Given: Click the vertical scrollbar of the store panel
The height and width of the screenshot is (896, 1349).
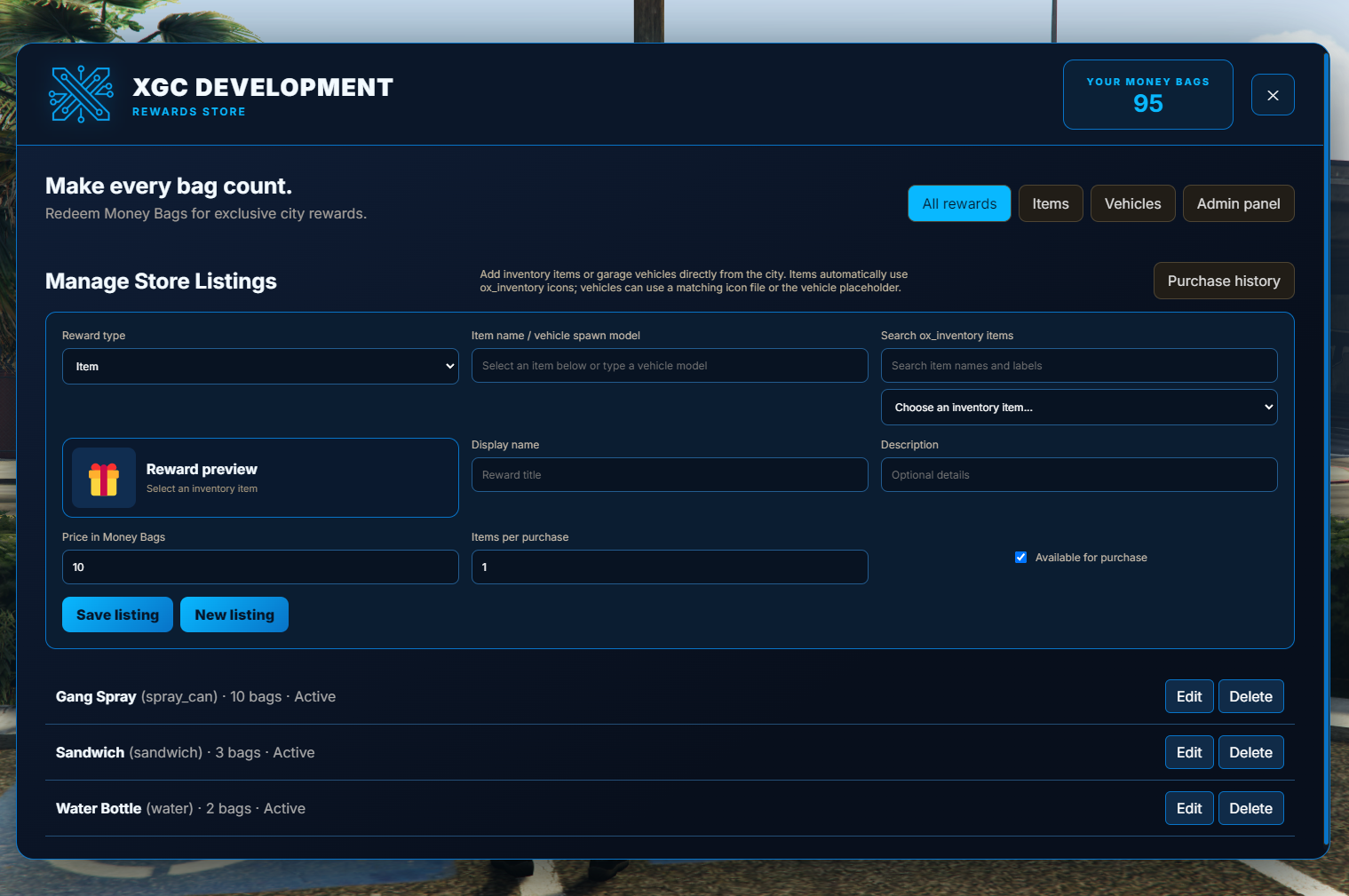Looking at the screenshot, I should (1326, 448).
